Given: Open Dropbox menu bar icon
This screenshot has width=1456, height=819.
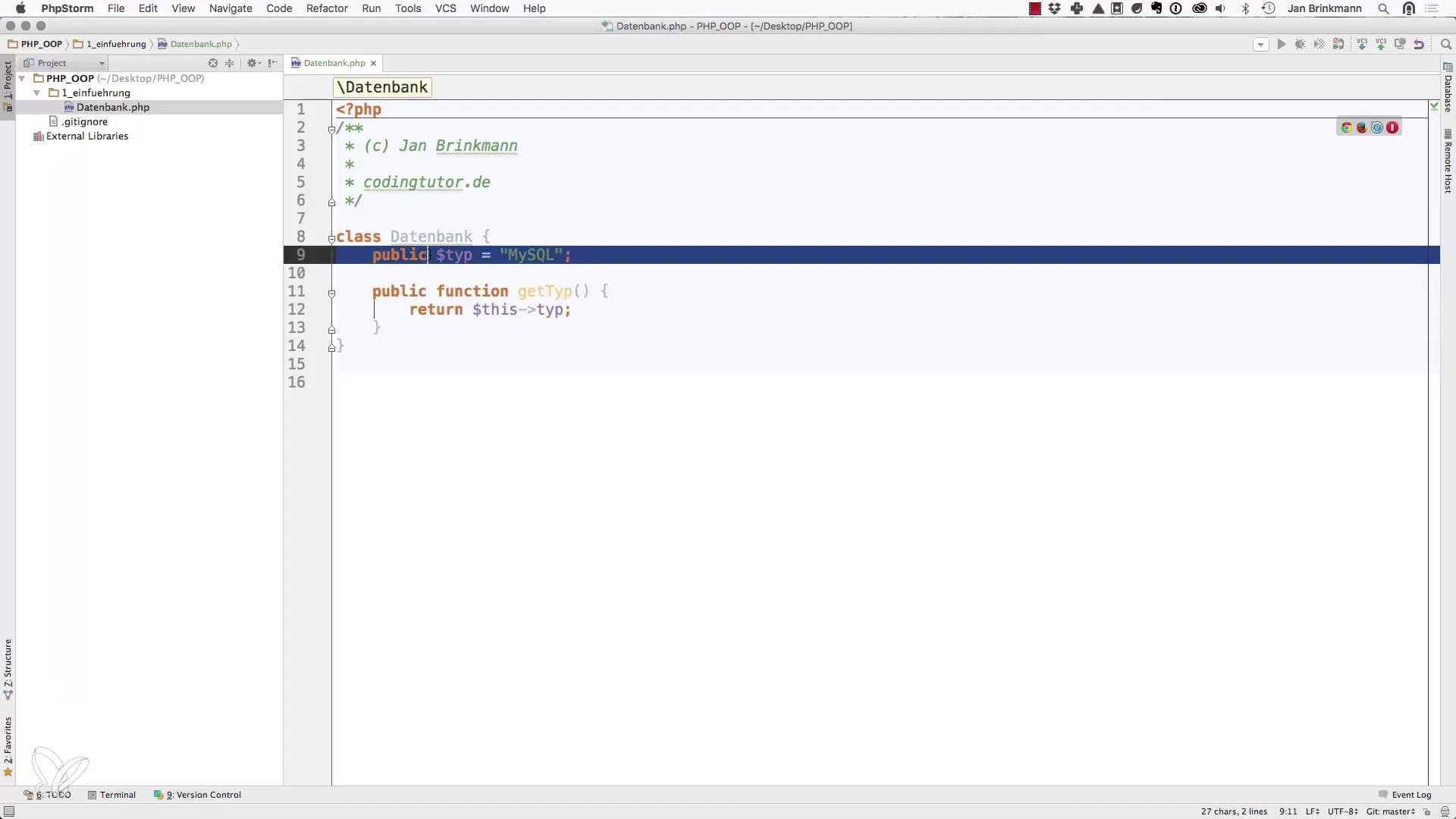Looking at the screenshot, I should click(x=1055, y=8).
